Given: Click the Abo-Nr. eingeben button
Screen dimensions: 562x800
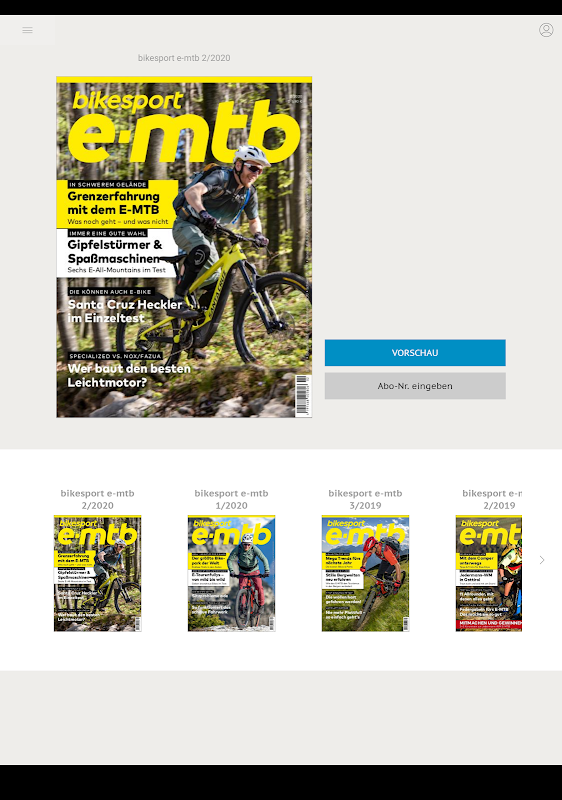Looking at the screenshot, I should pyautogui.click(x=415, y=386).
